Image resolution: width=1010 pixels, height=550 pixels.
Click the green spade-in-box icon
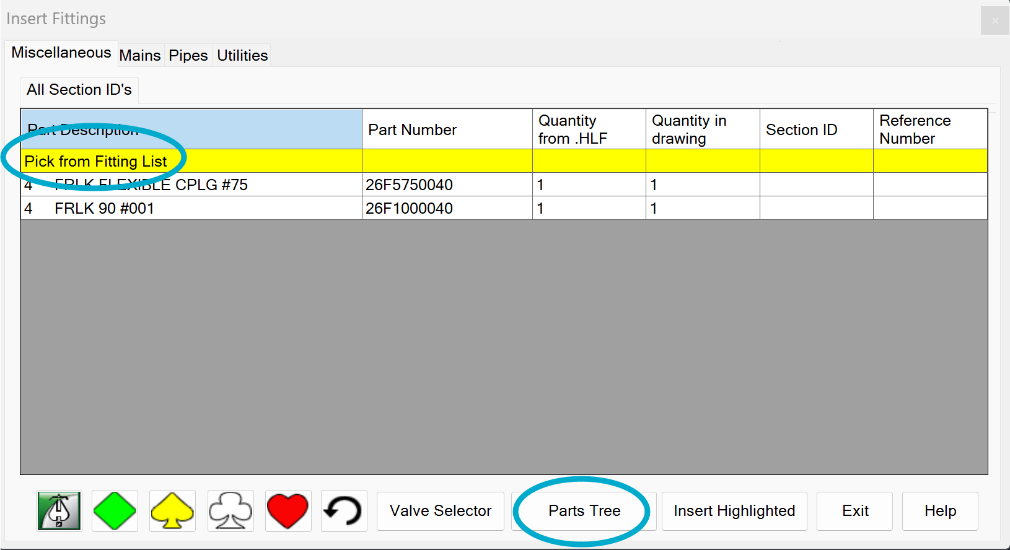pos(59,511)
